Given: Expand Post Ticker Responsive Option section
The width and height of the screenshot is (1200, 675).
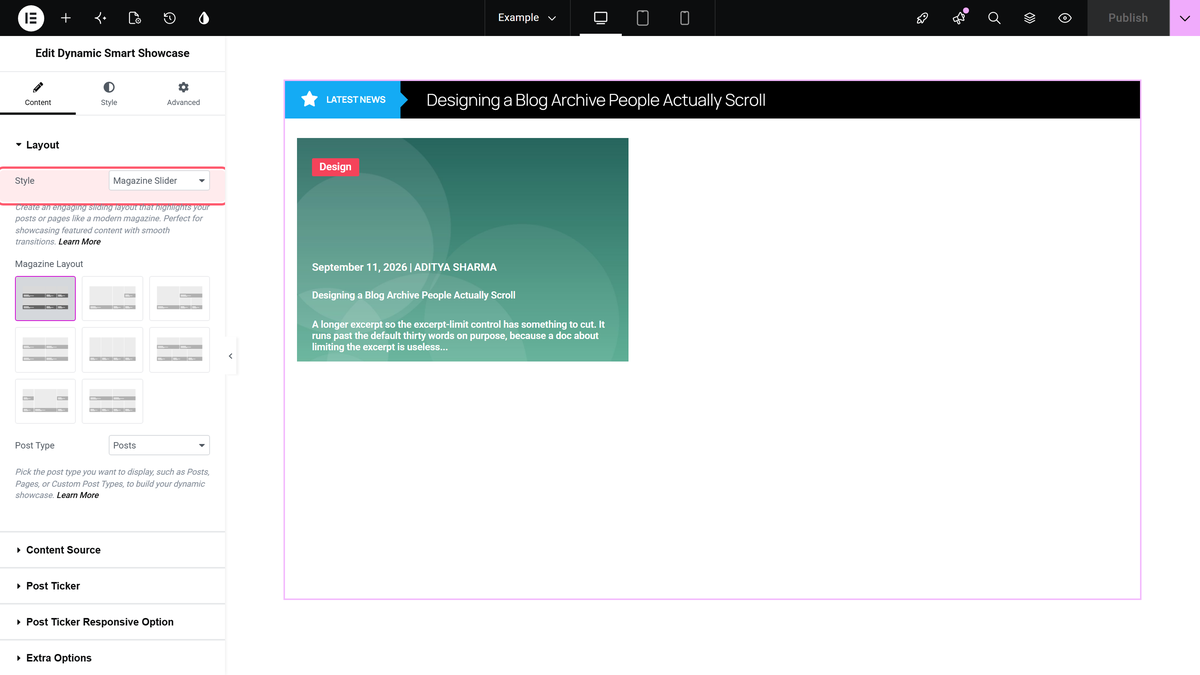Looking at the screenshot, I should click(x=113, y=622).
